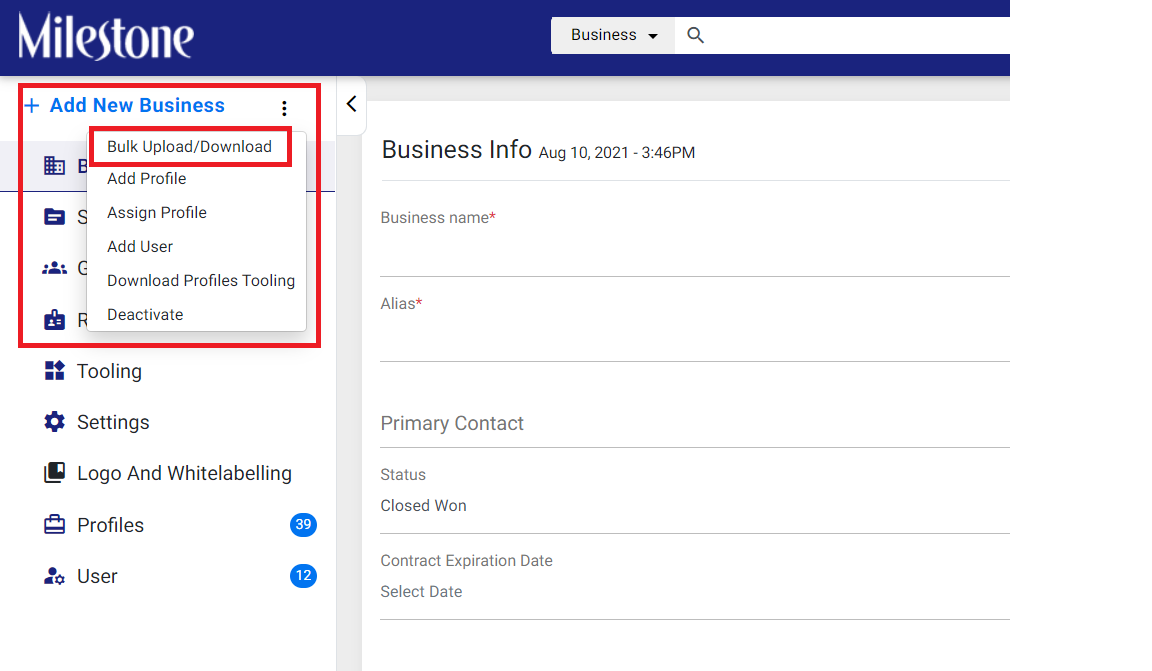This screenshot has height=671, width=1152.
Task: Choose Add User from the menu
Action: click(140, 247)
